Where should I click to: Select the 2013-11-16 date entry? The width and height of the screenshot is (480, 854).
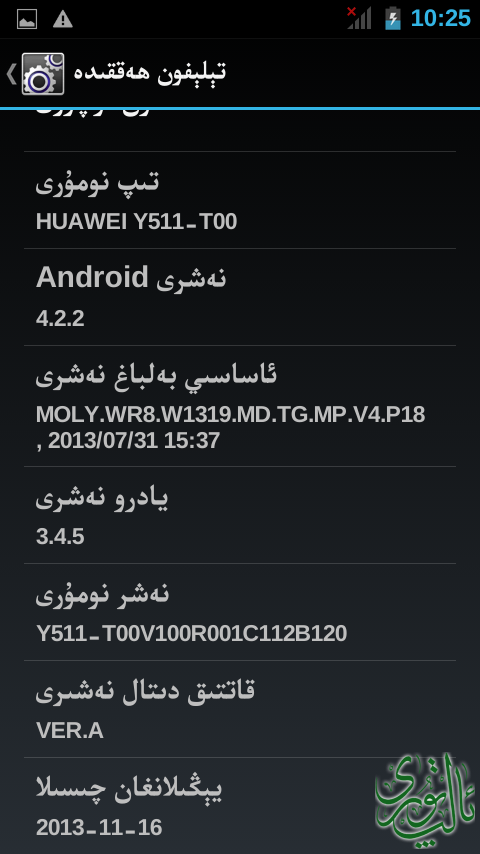(x=240, y=806)
